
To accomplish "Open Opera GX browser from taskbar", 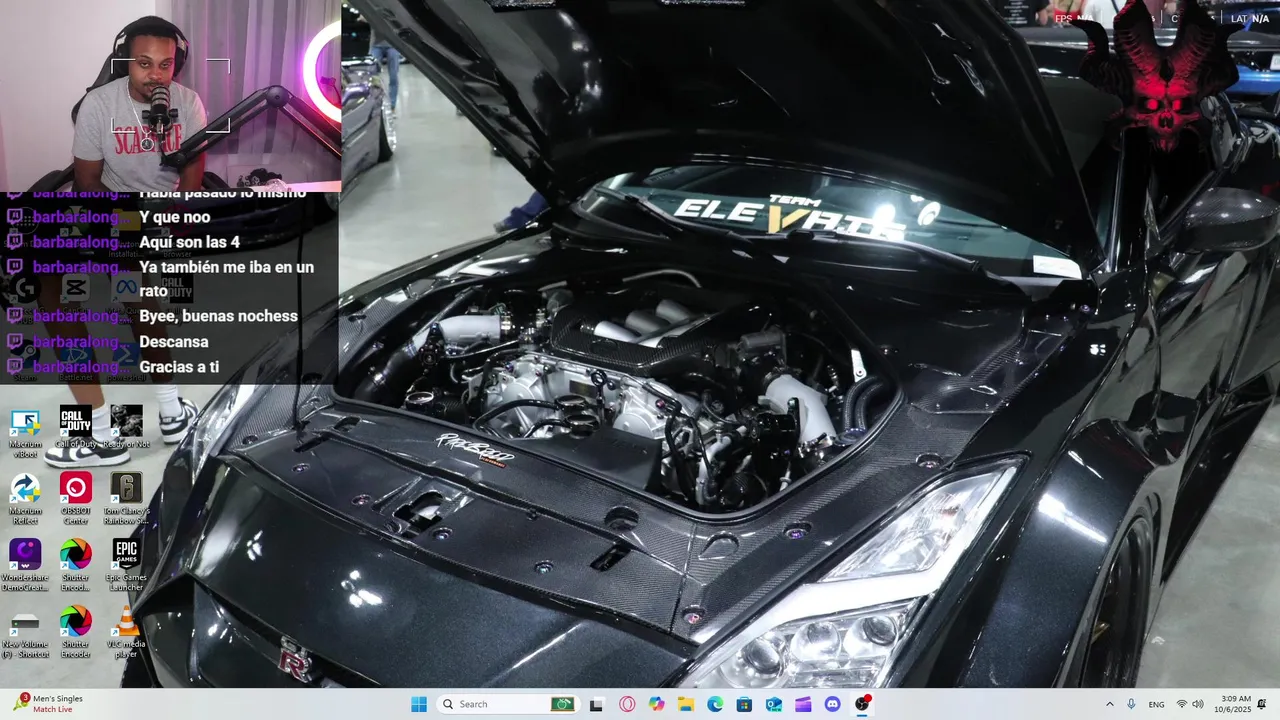I will click(x=627, y=704).
